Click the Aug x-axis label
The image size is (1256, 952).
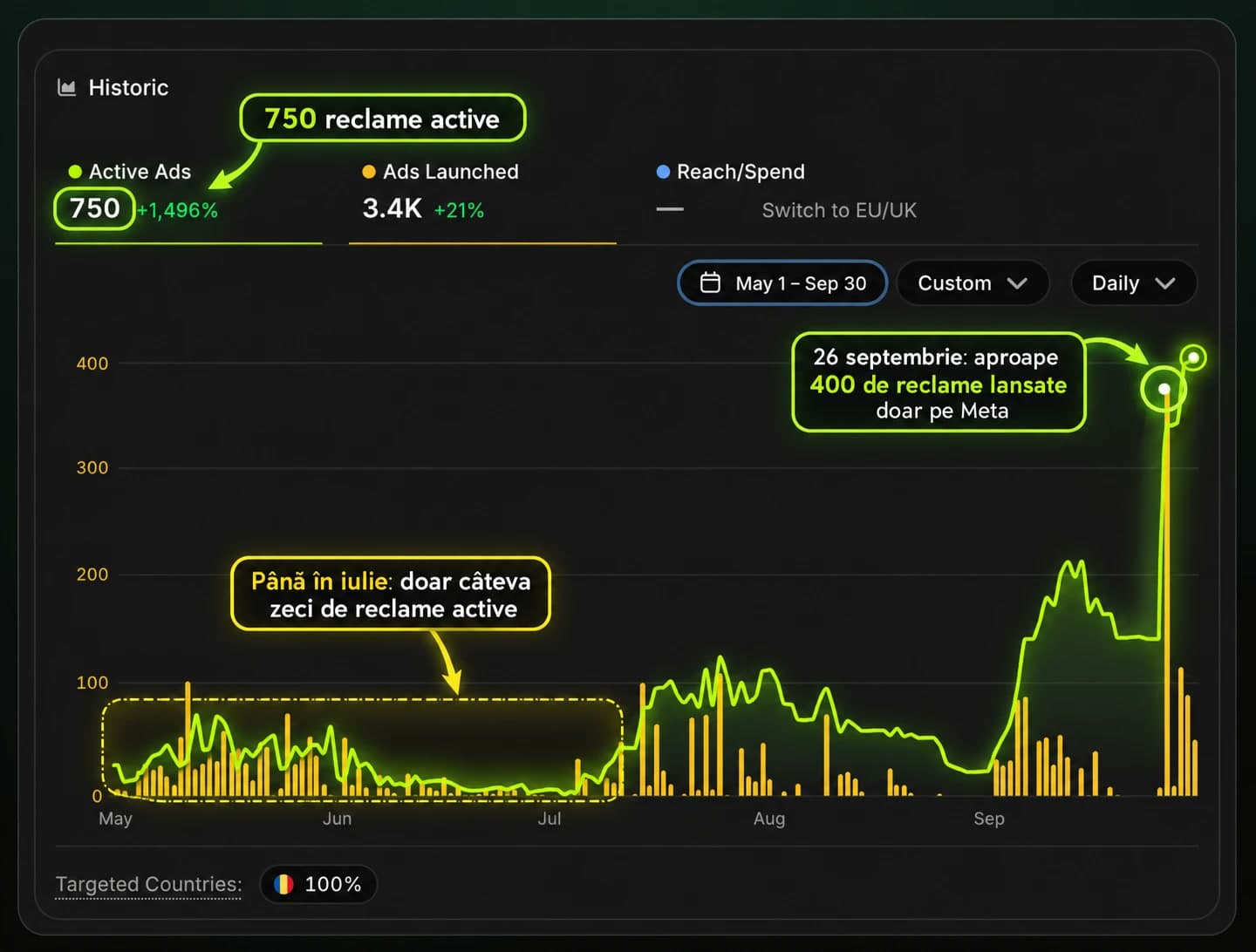[x=769, y=819]
